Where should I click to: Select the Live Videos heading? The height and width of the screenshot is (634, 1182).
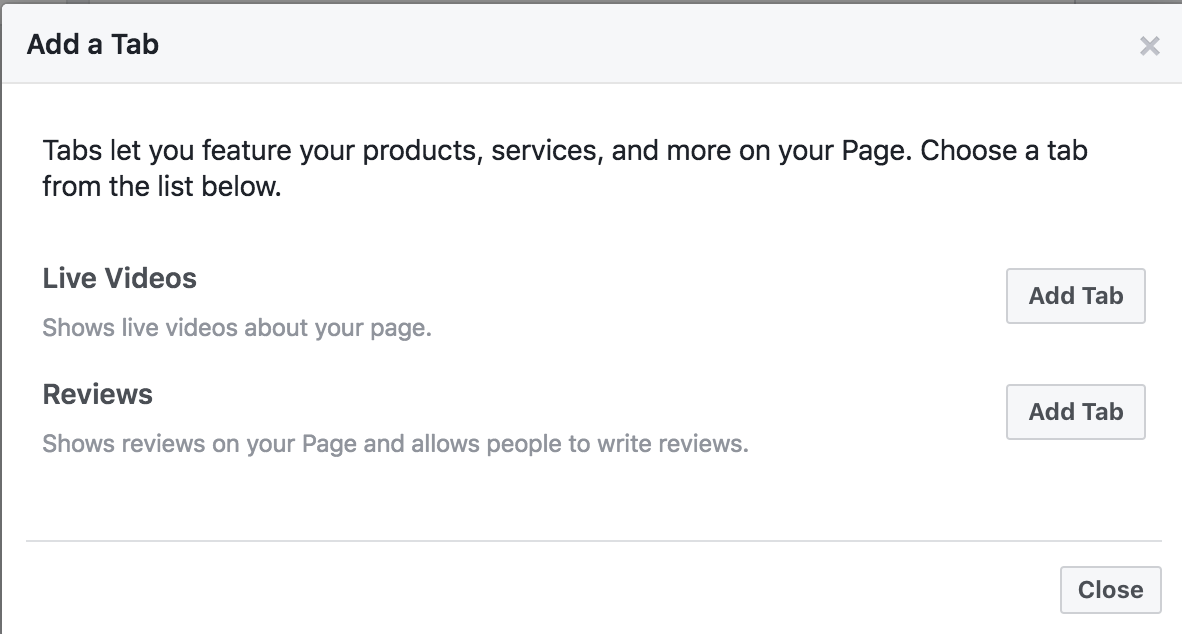(x=119, y=278)
